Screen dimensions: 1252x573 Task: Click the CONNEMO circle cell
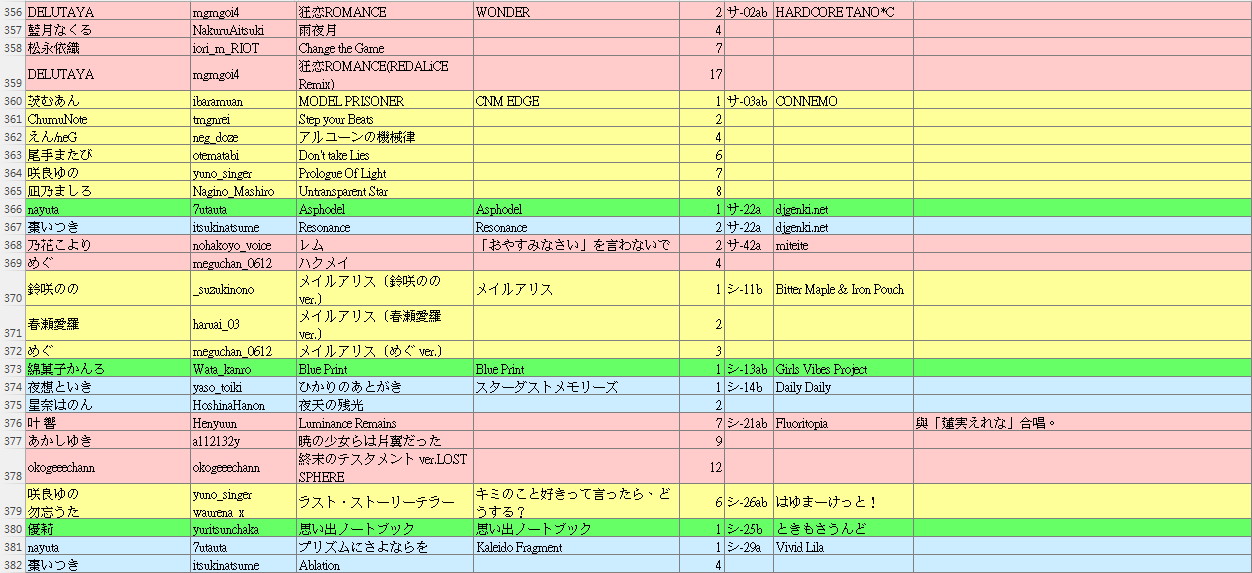pyautogui.click(x=842, y=101)
